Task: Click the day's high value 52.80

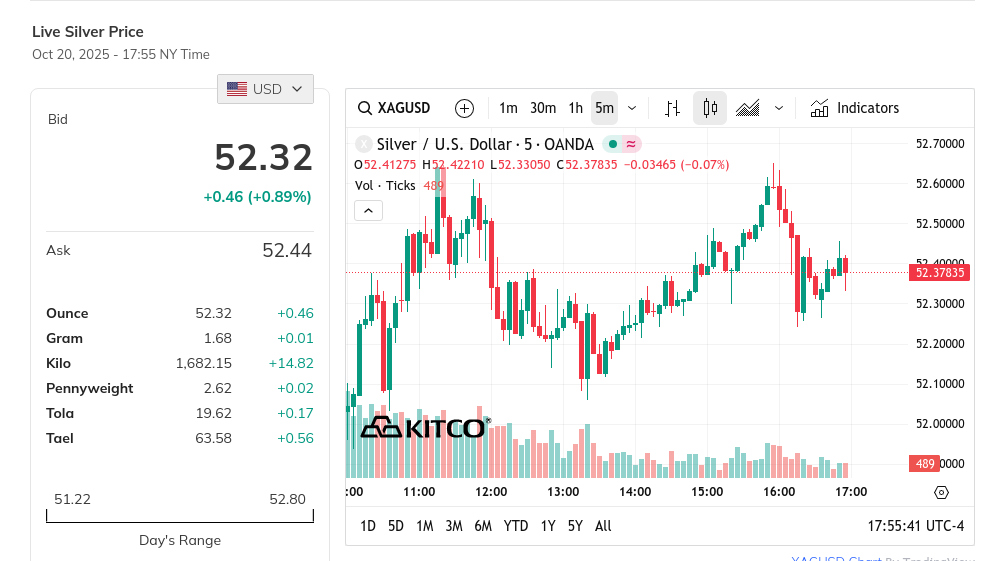Action: 288,499
